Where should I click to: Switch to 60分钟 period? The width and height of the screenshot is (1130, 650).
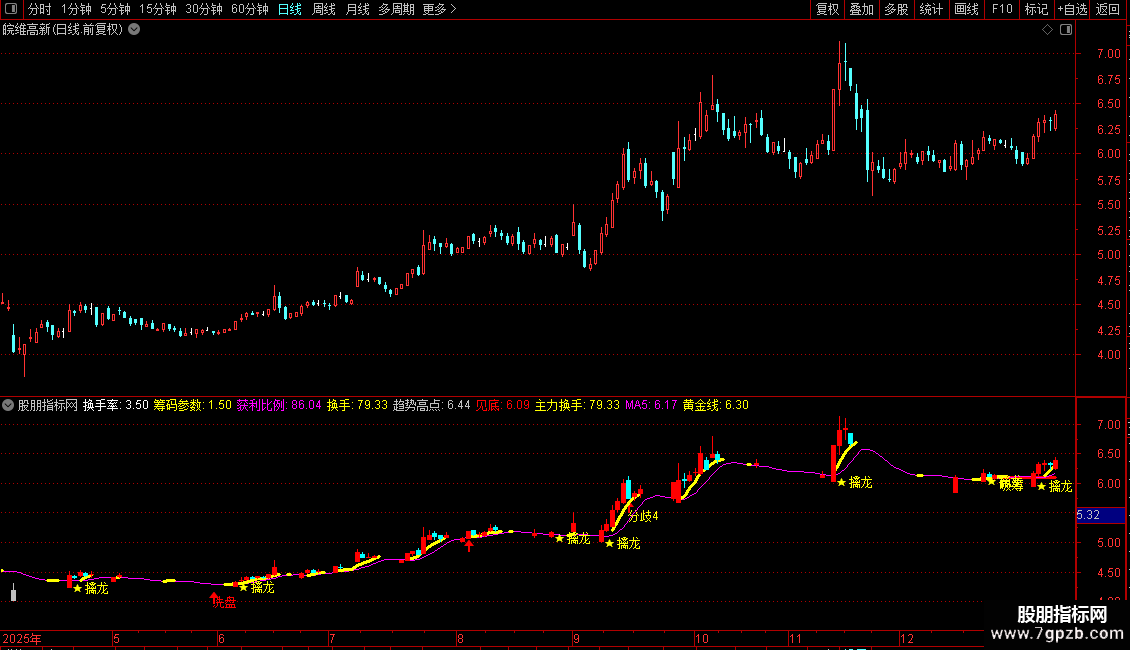(x=250, y=9)
